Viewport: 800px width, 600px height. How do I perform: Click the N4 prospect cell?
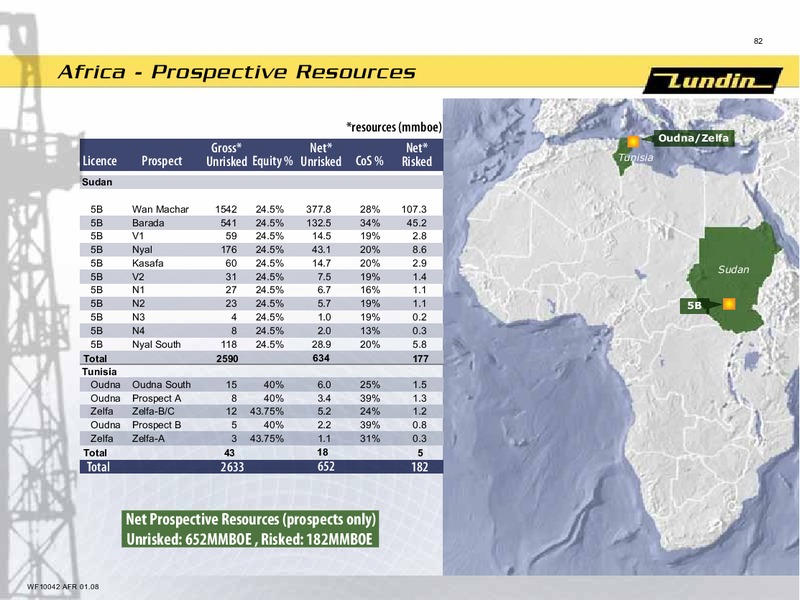pos(138,331)
